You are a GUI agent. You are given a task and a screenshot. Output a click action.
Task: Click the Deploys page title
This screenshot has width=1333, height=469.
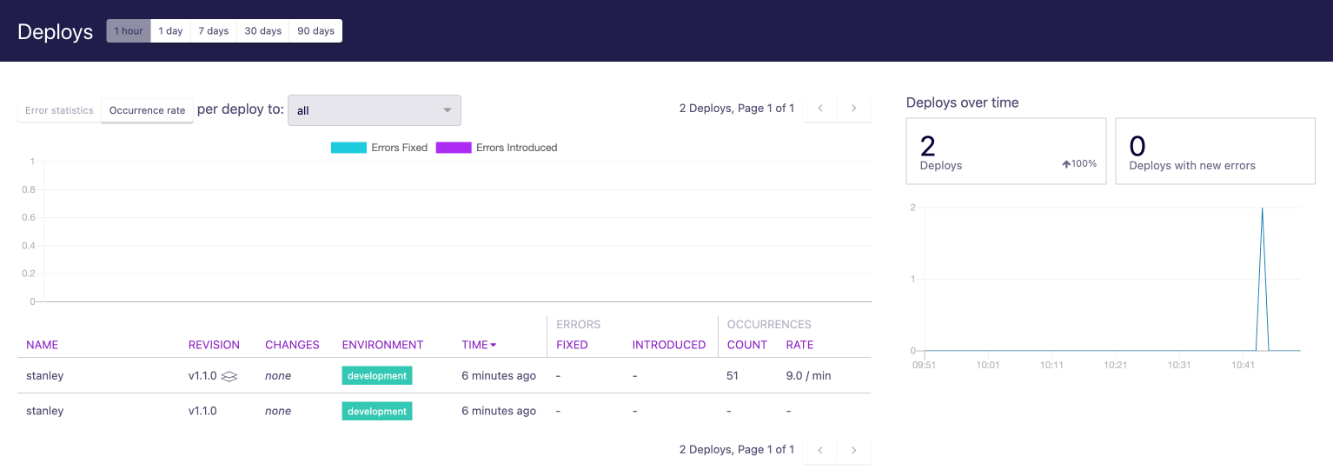tap(55, 31)
